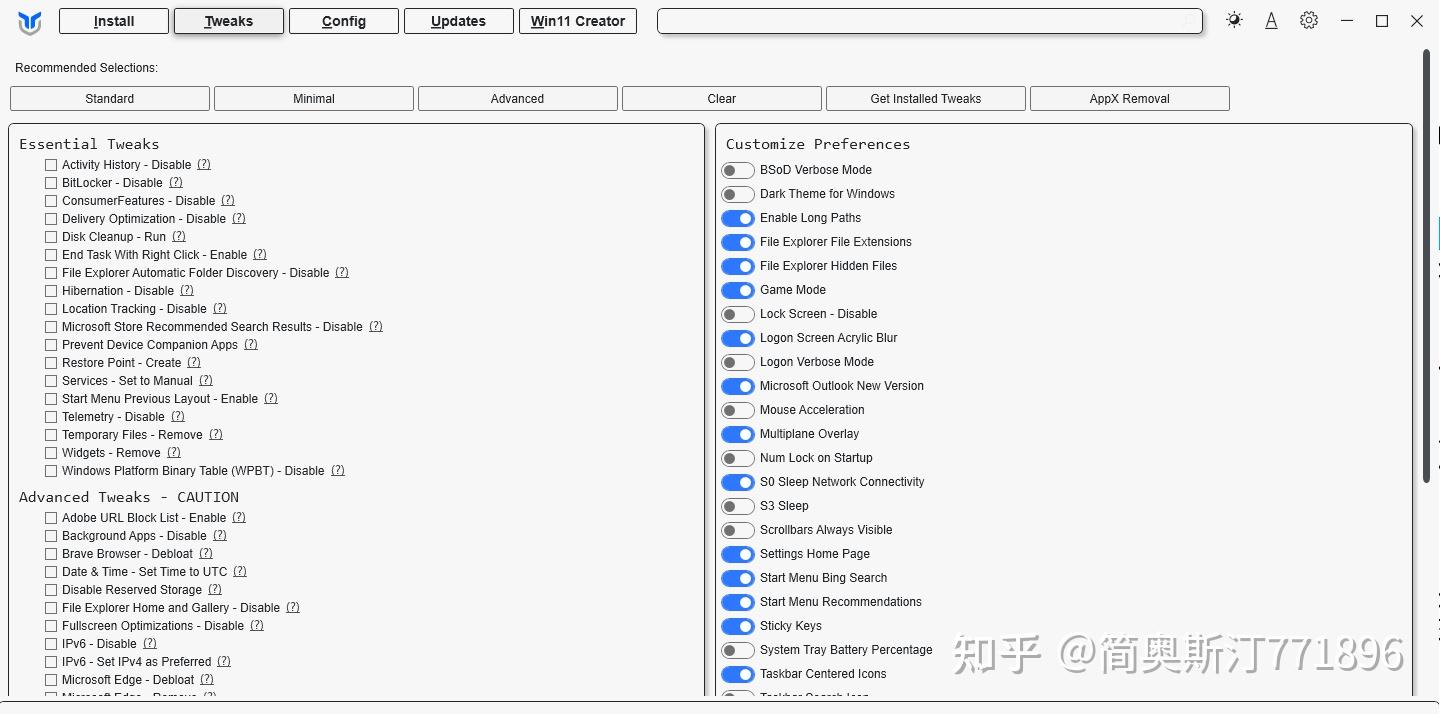Image resolution: width=1440 pixels, height=714 pixels.
Task: Check Restore Point - Create
Action: point(51,363)
